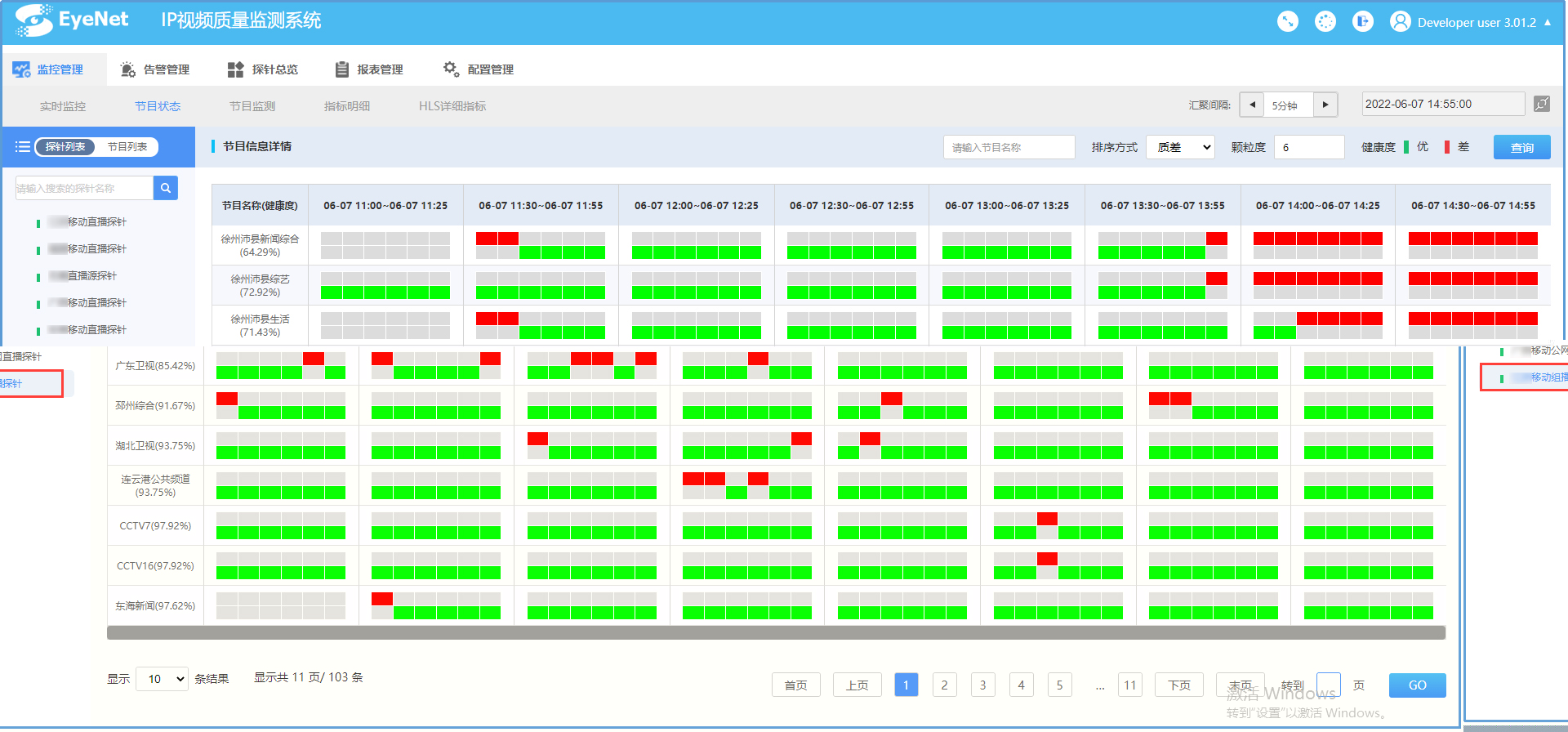The width and height of the screenshot is (1568, 732).
Task: Click the 东海新闻(97.62%) row label
Action: [155, 605]
